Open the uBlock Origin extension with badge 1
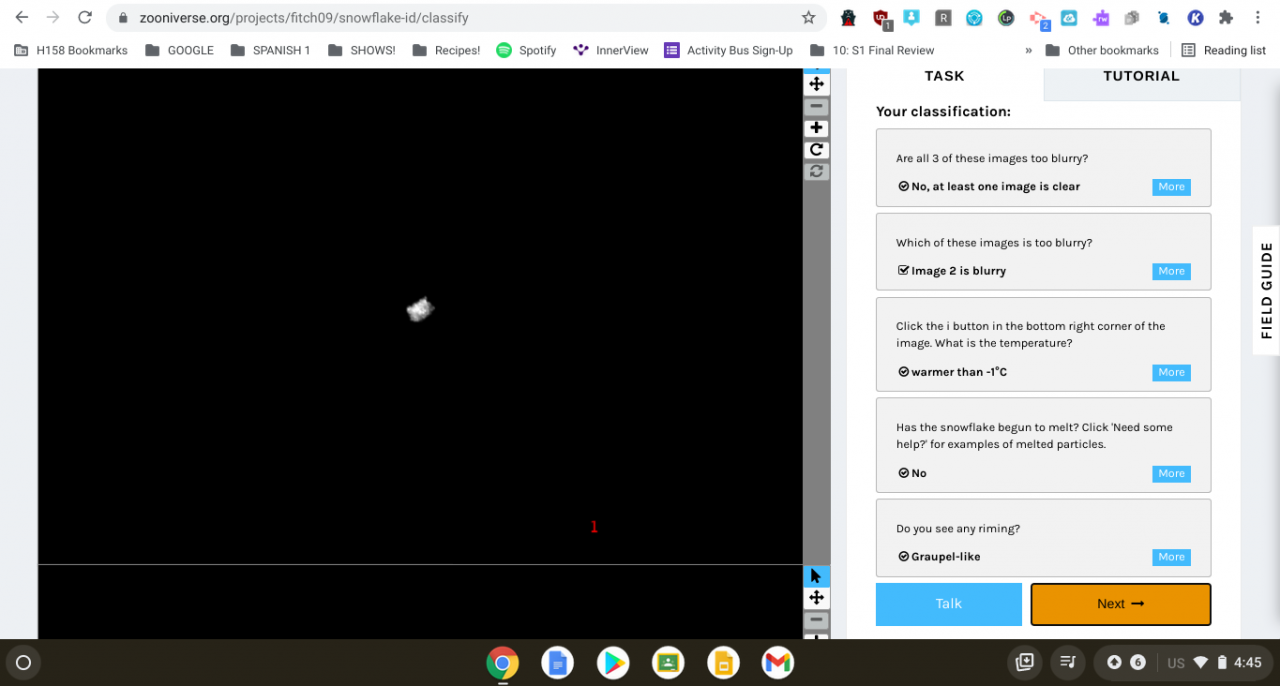 click(x=881, y=18)
